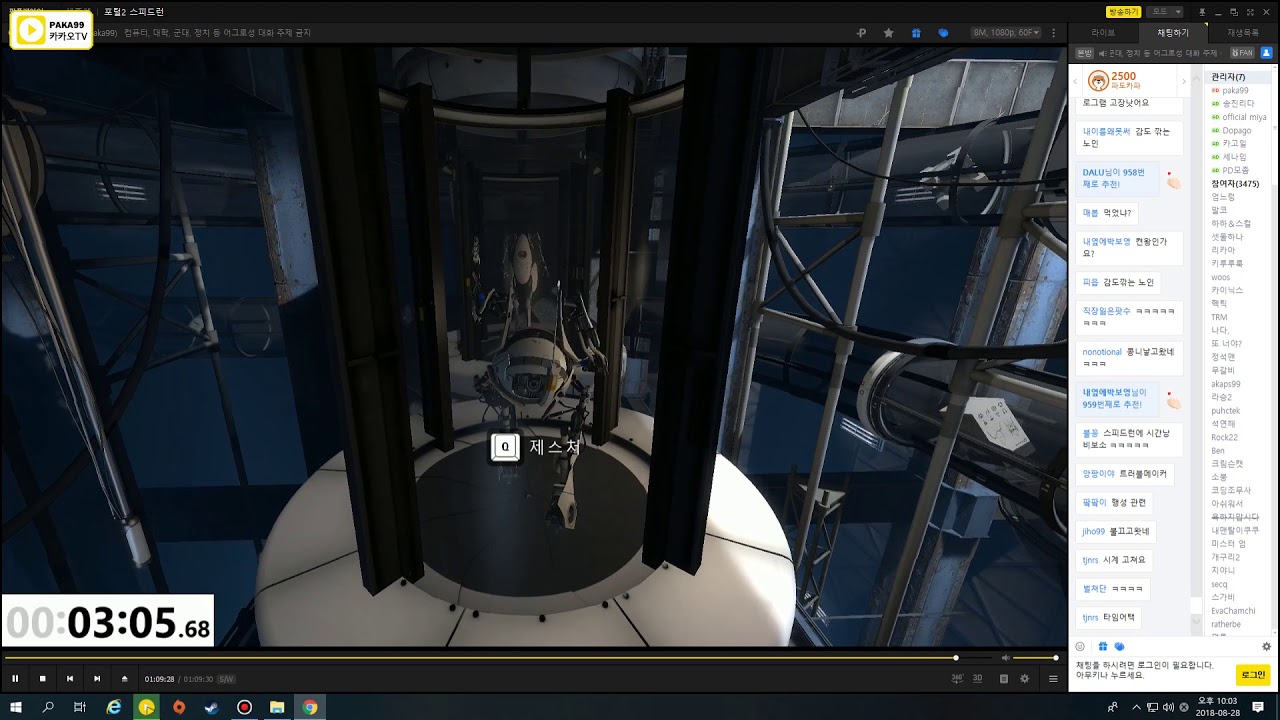1280x720 pixels.
Task: Open File Explorer from the taskbar
Action: [x=277, y=707]
